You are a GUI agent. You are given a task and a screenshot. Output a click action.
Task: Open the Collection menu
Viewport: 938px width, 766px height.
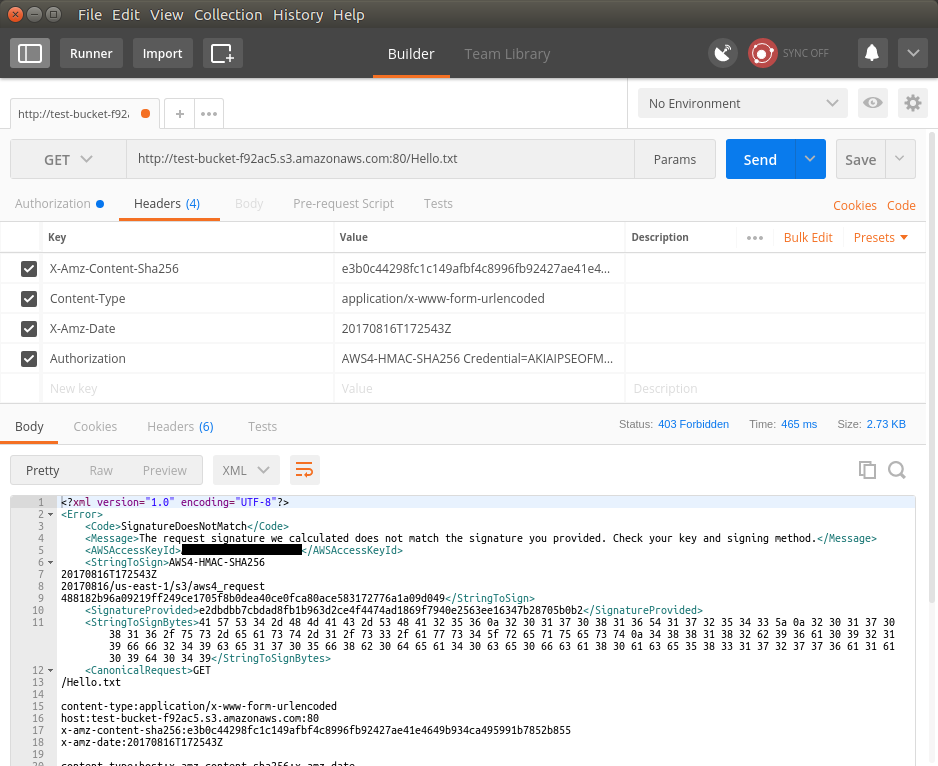point(228,14)
